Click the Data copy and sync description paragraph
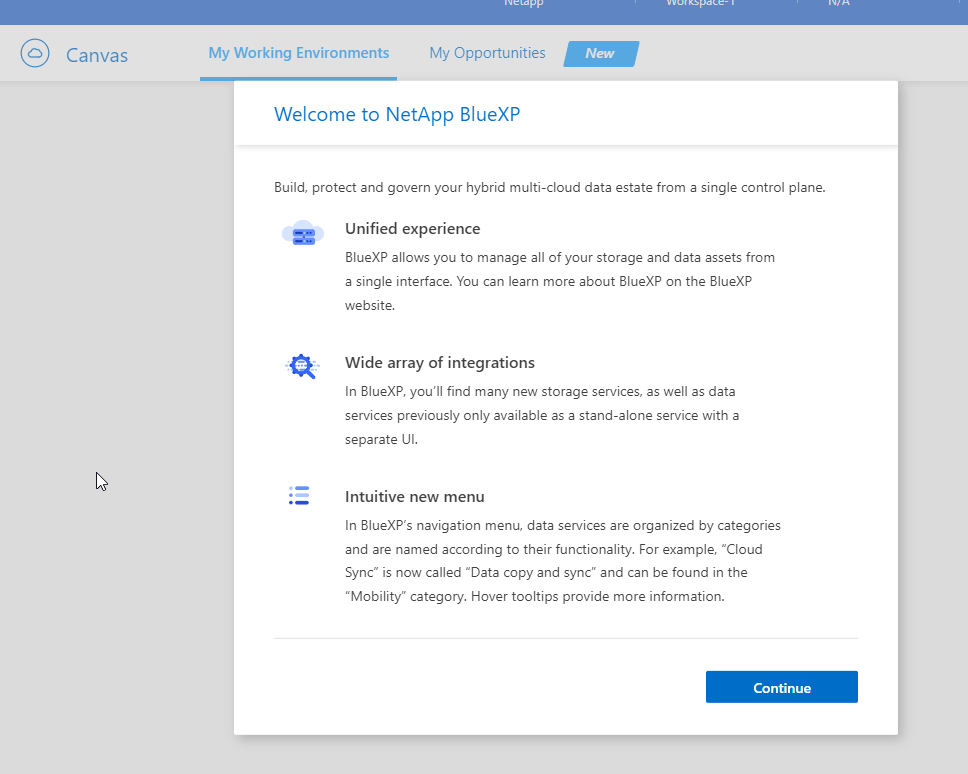The width and height of the screenshot is (968, 774). click(562, 561)
